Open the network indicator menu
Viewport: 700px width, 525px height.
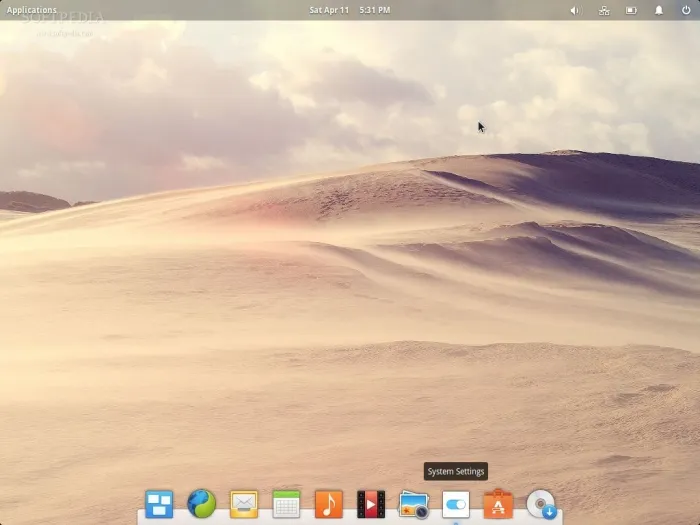pos(603,10)
